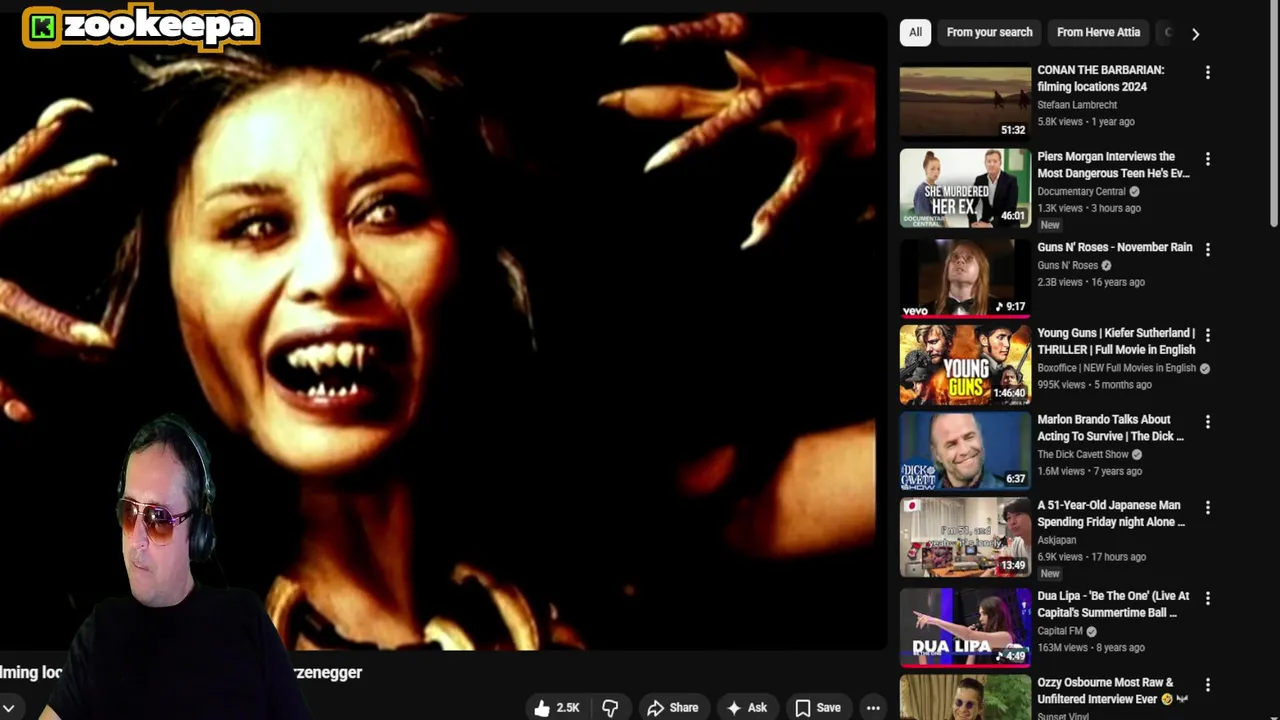Visit the Documentary Central channel

tap(1081, 192)
